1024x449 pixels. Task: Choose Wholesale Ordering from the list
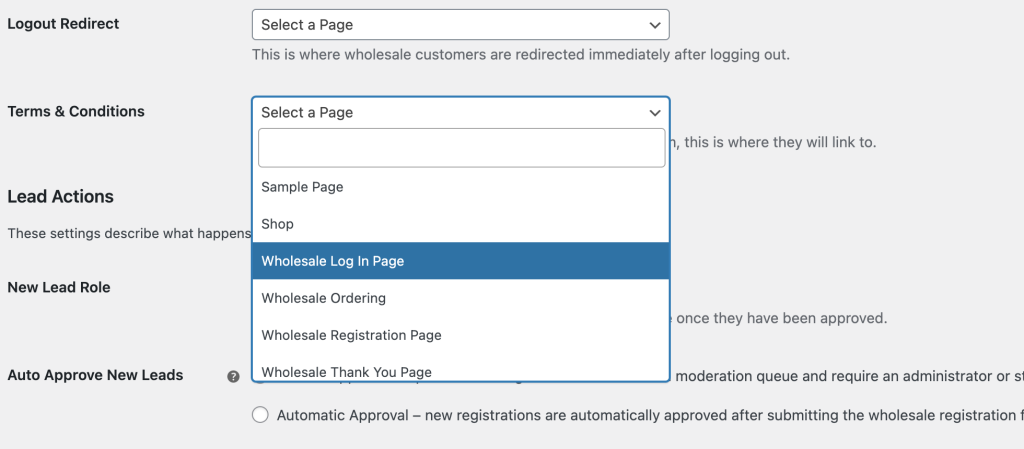[323, 298]
